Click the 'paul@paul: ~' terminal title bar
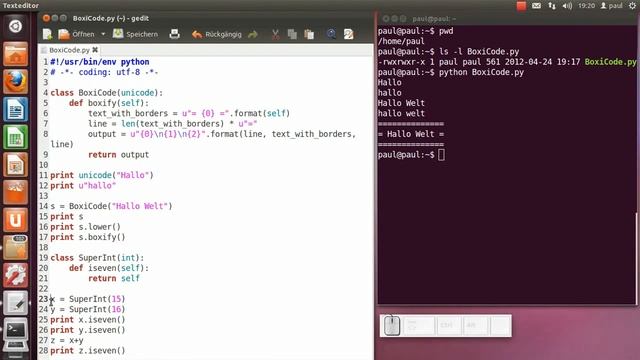Image resolution: width=640 pixels, height=360 pixels. (506, 19)
